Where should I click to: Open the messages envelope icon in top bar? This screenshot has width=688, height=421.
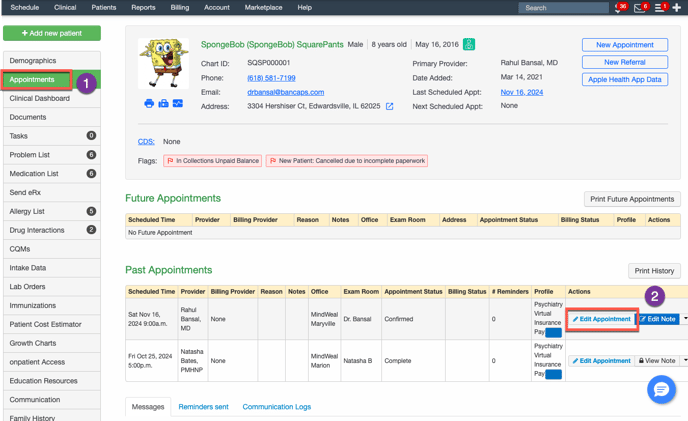click(x=640, y=8)
